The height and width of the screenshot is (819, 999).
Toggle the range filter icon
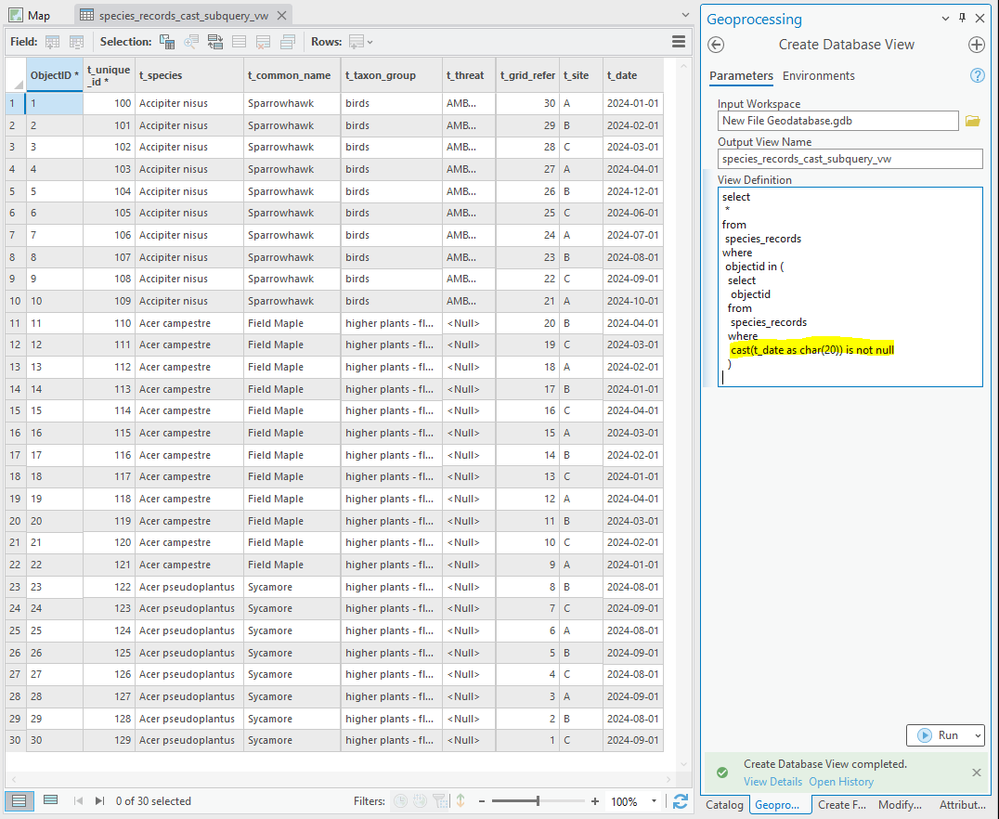[420, 801]
